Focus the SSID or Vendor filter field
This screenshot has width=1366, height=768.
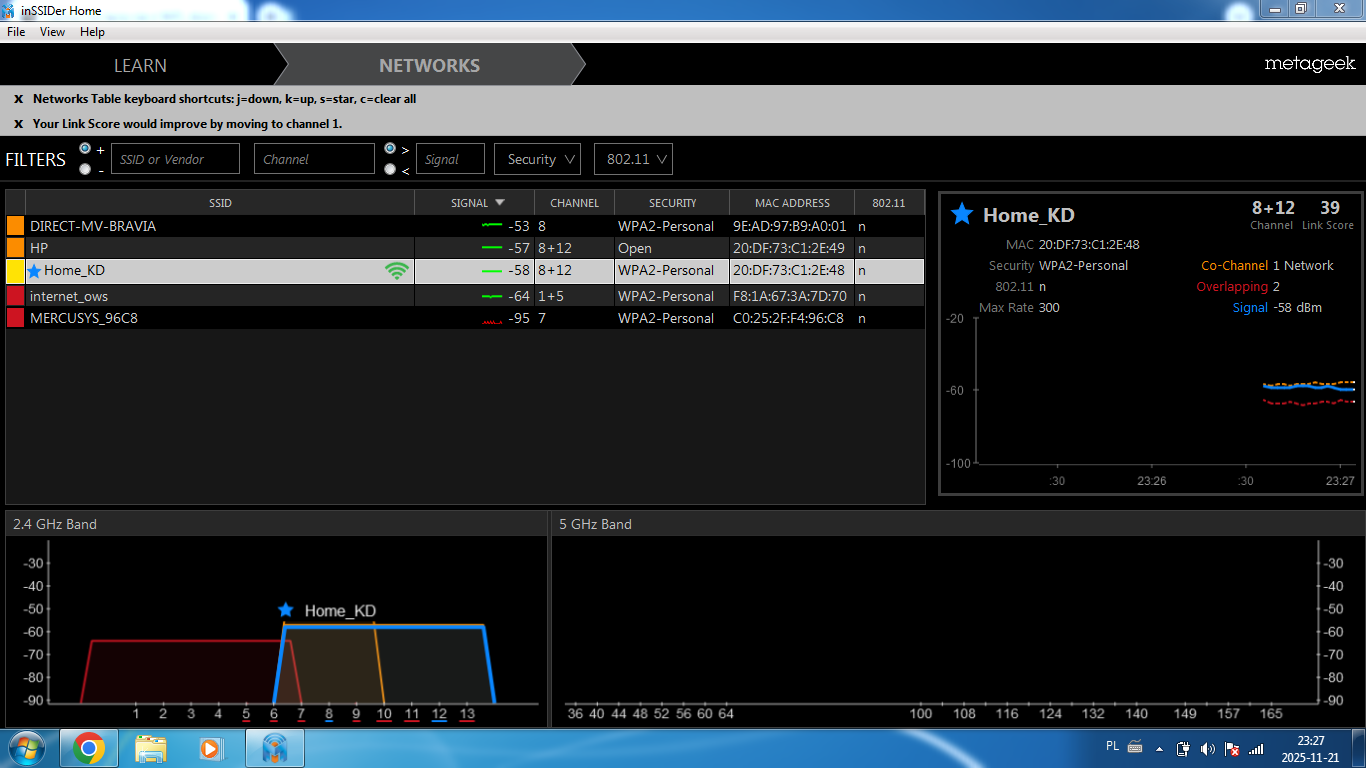click(x=175, y=159)
